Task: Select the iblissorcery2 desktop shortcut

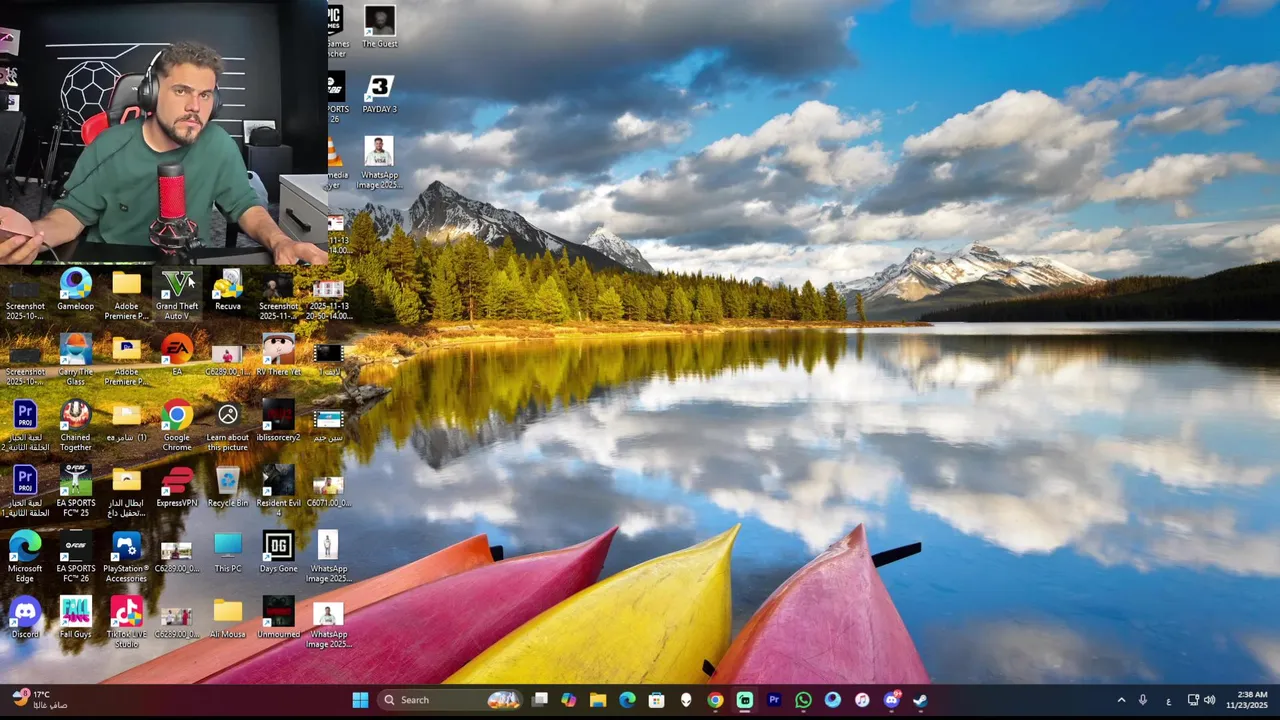Action: 278,420
